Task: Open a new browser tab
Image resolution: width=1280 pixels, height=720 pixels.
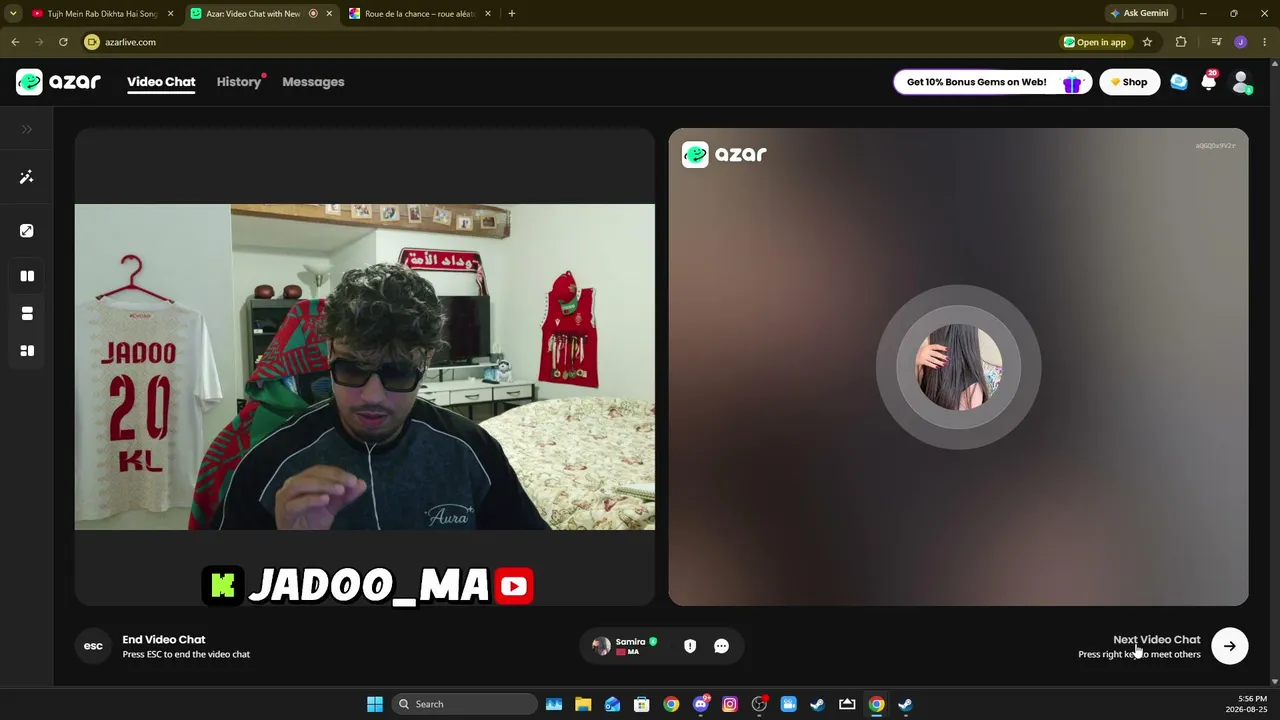Action: (x=512, y=14)
